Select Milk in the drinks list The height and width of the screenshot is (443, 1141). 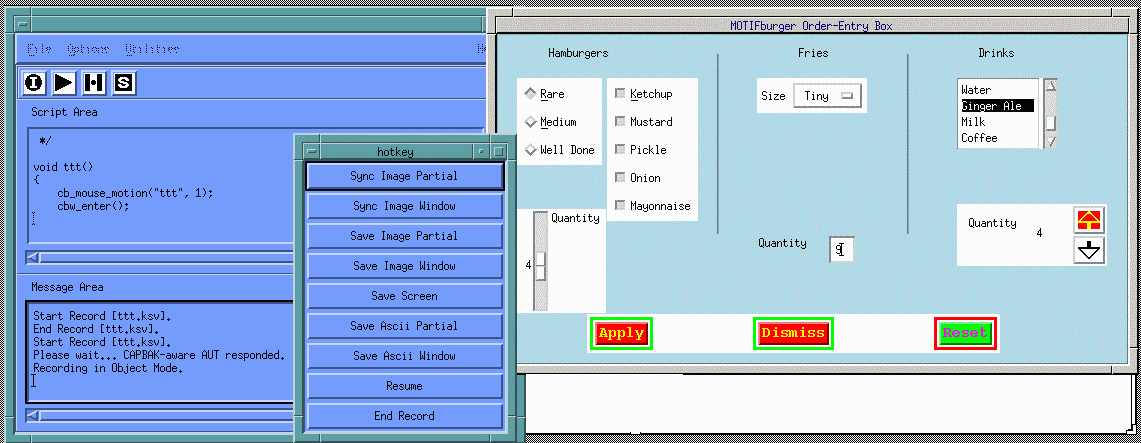(975, 122)
